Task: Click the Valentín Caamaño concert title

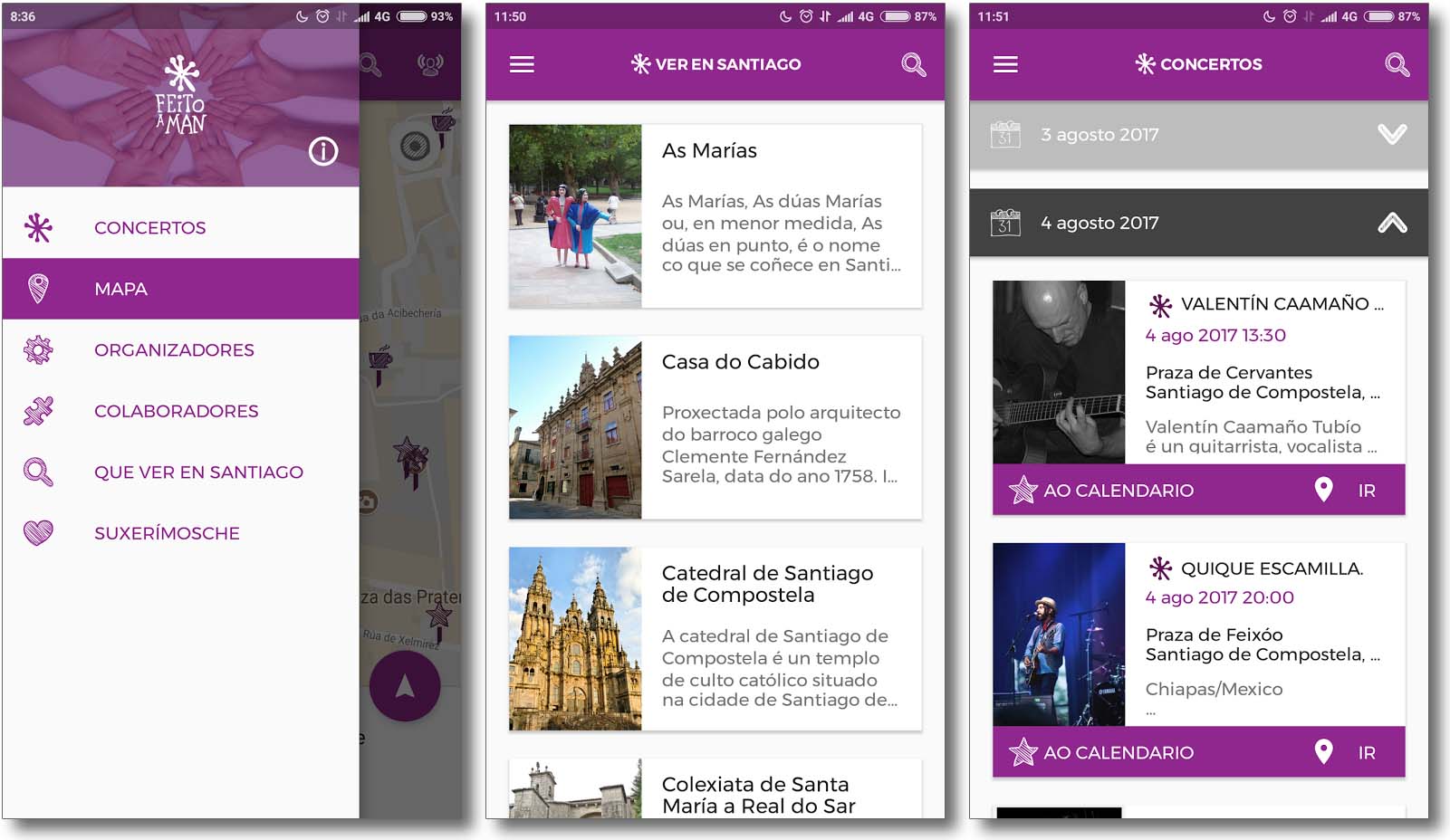Action: click(x=1282, y=304)
